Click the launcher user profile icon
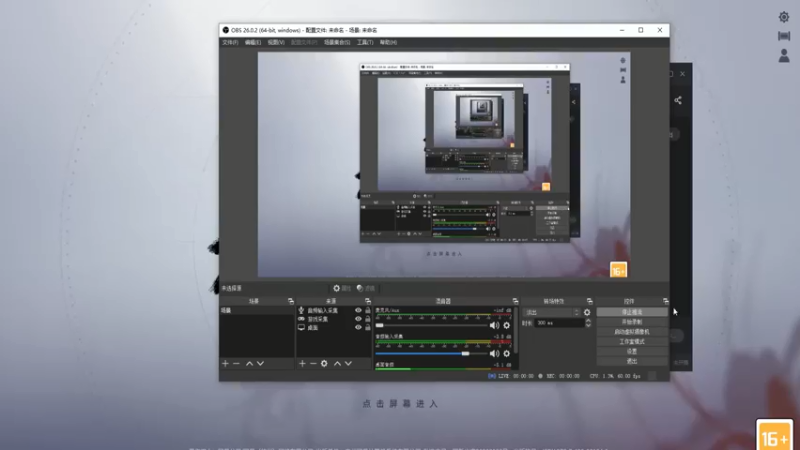 [784, 56]
